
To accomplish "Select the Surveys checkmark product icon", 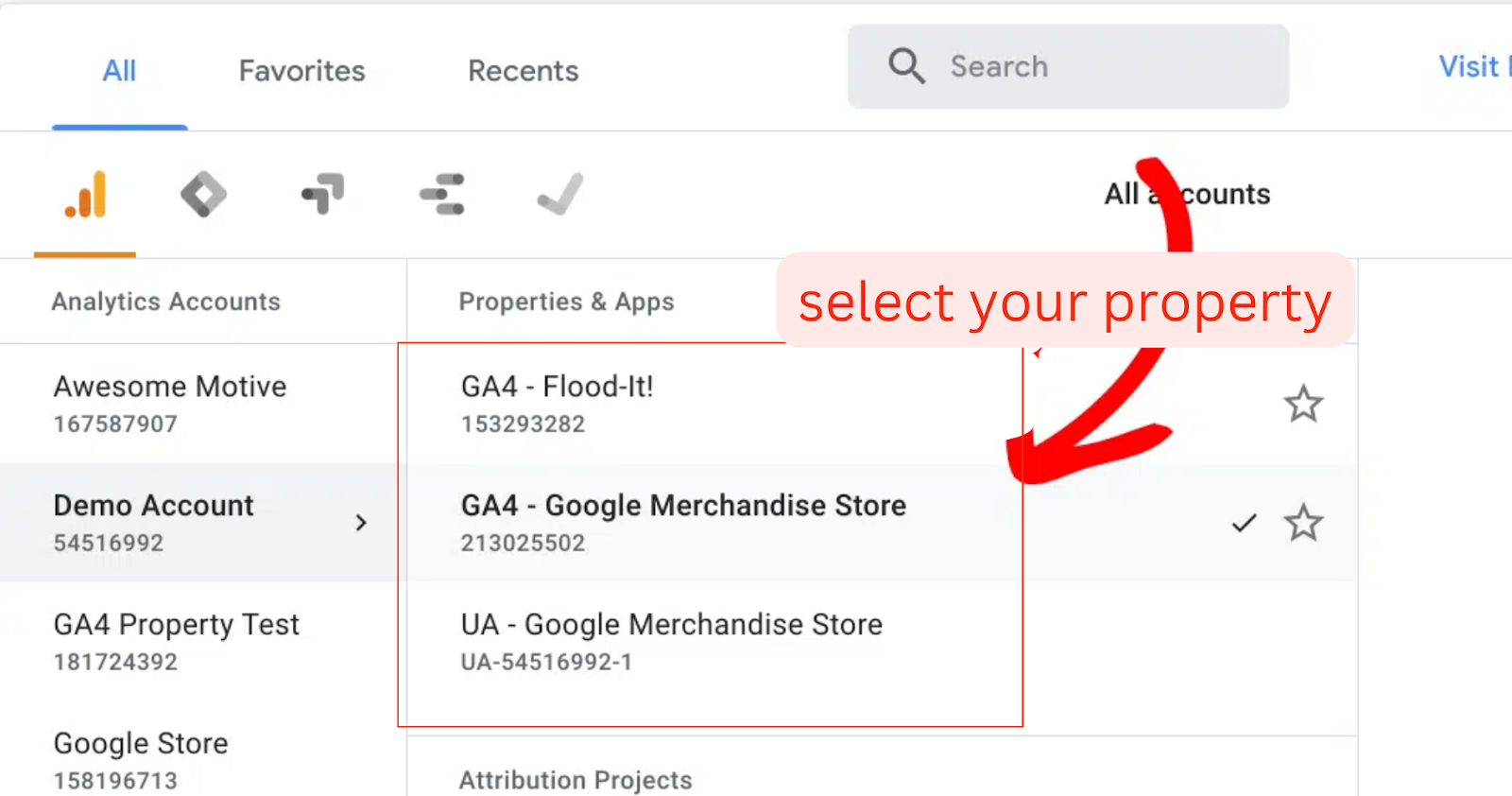I will click(560, 194).
